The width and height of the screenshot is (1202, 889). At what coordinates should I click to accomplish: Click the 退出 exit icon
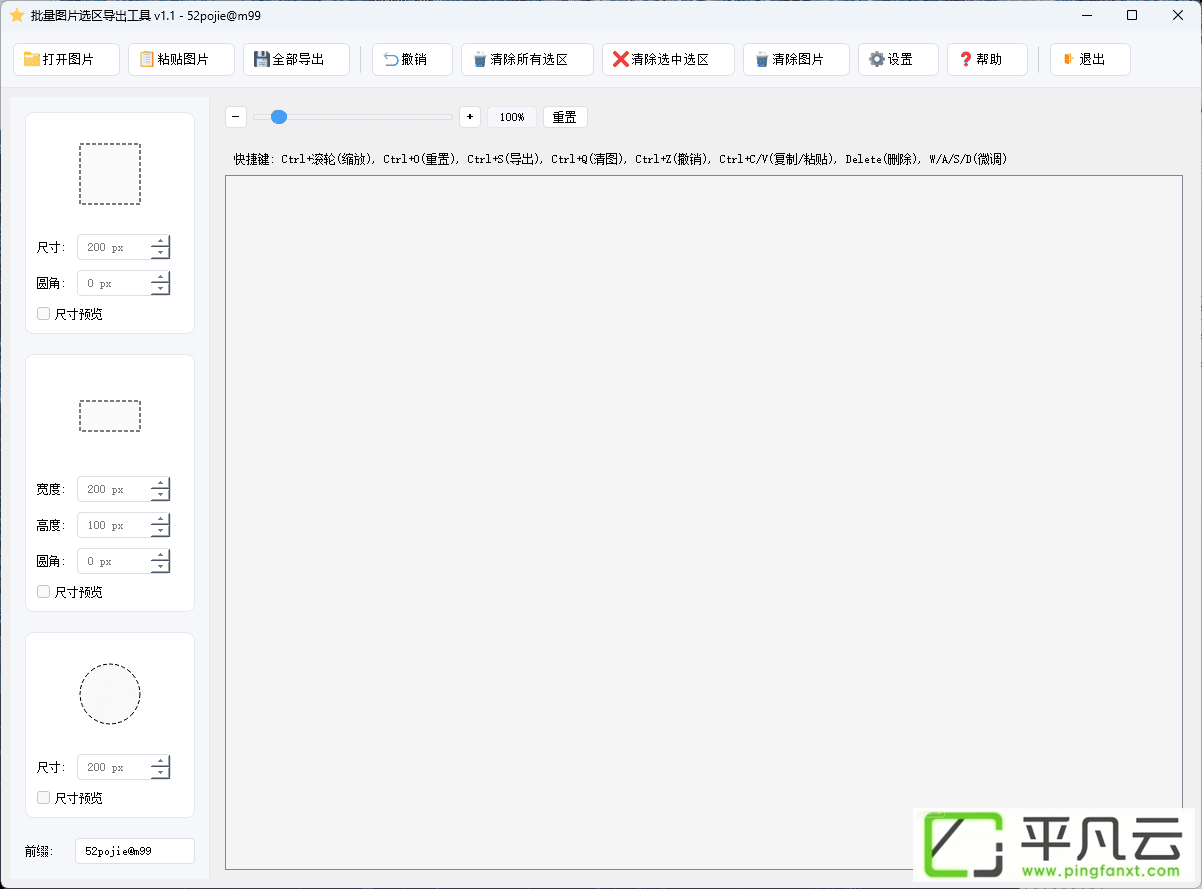(x=1069, y=59)
